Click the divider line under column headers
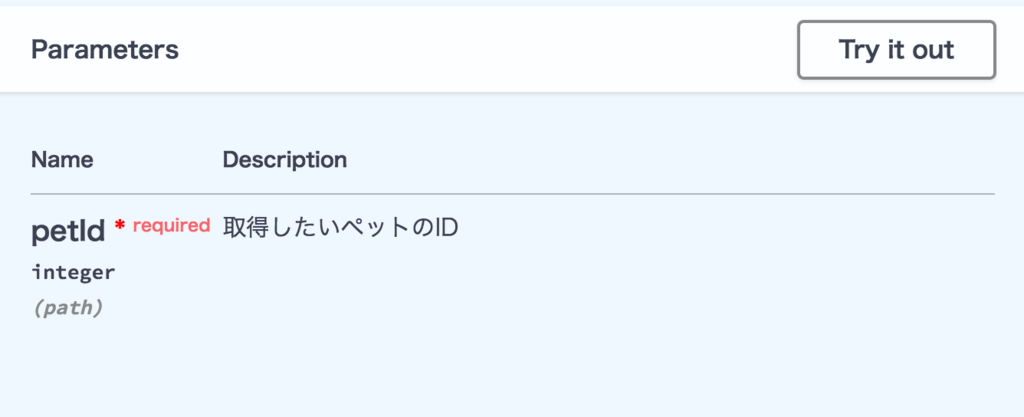 point(512,193)
